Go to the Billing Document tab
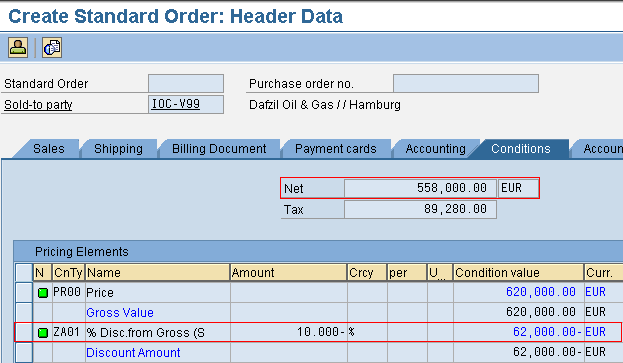This screenshot has width=623, height=363. pyautogui.click(x=219, y=149)
